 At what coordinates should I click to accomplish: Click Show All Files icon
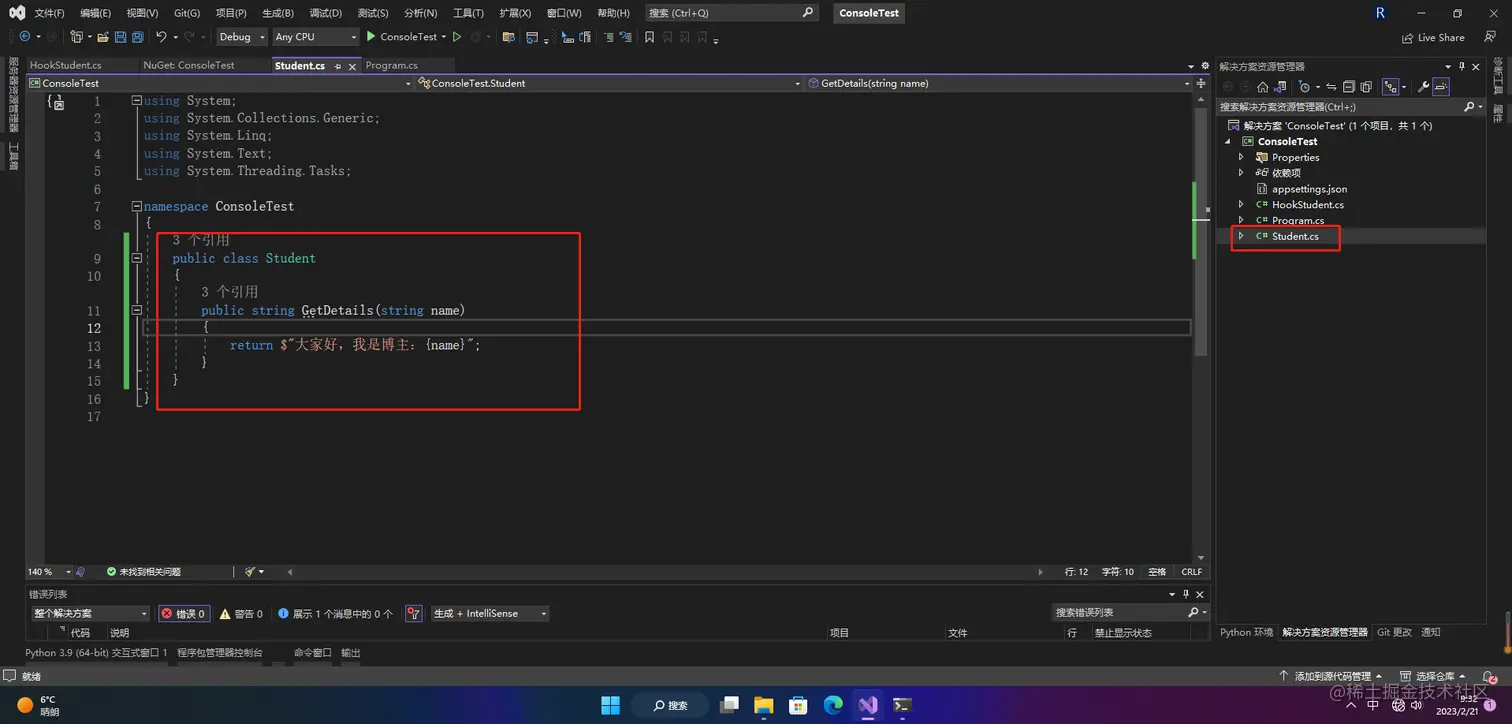[1366, 87]
